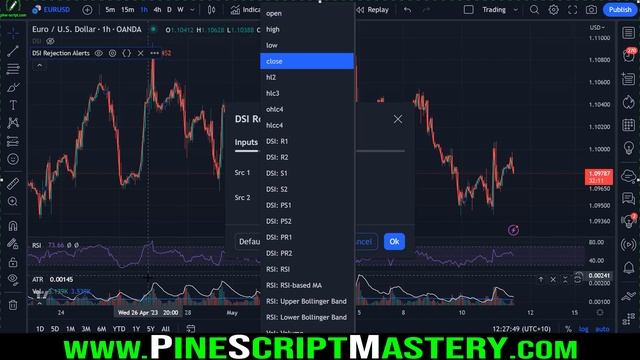
Task: Select the trend line drawing tool
Action: click(x=13, y=51)
